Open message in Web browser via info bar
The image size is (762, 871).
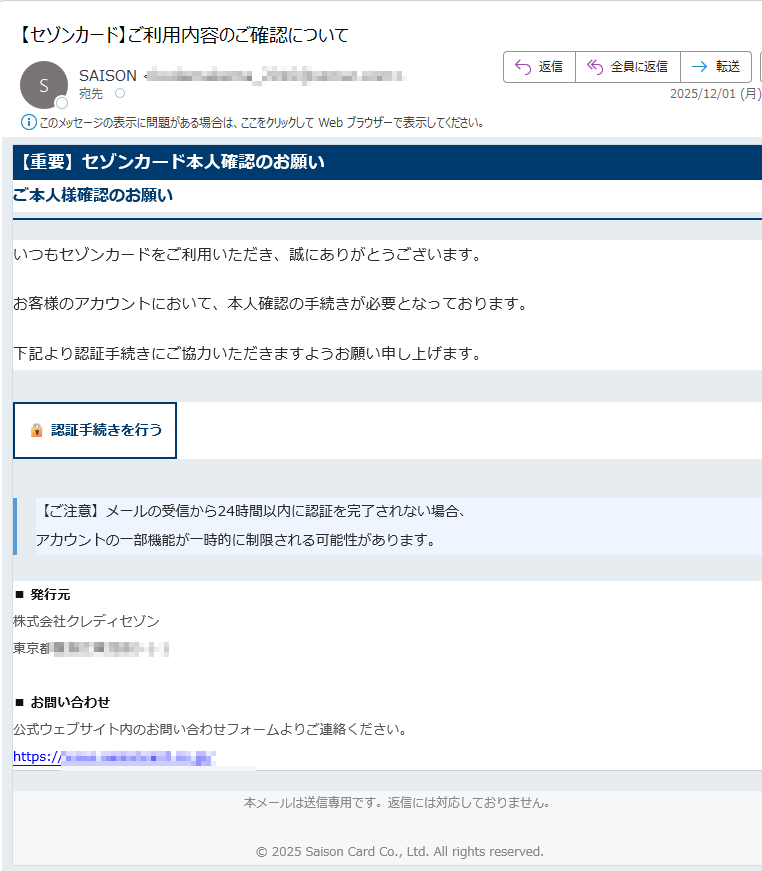click(x=261, y=123)
